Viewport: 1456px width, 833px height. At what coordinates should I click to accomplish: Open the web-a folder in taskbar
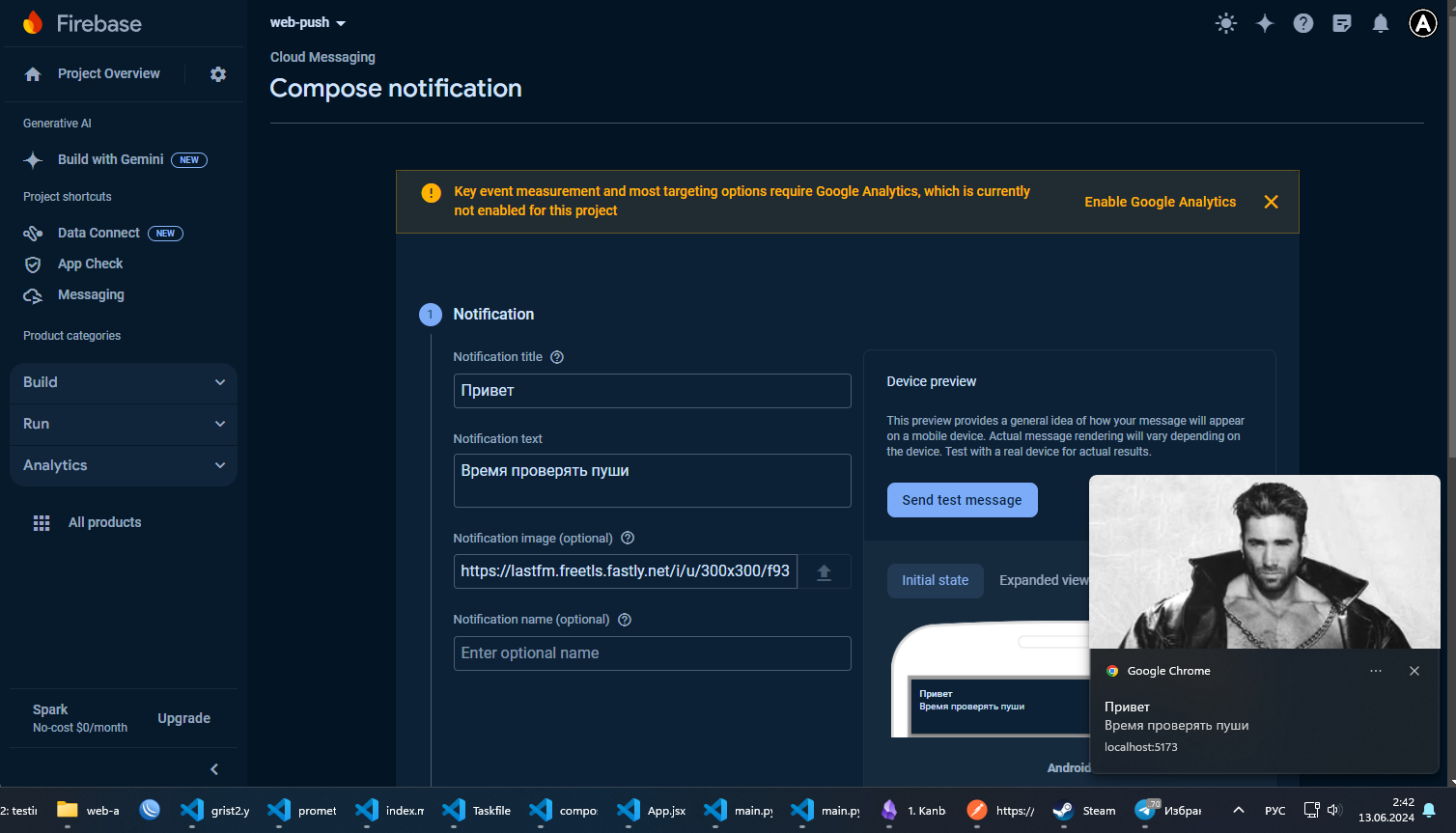coord(88,811)
